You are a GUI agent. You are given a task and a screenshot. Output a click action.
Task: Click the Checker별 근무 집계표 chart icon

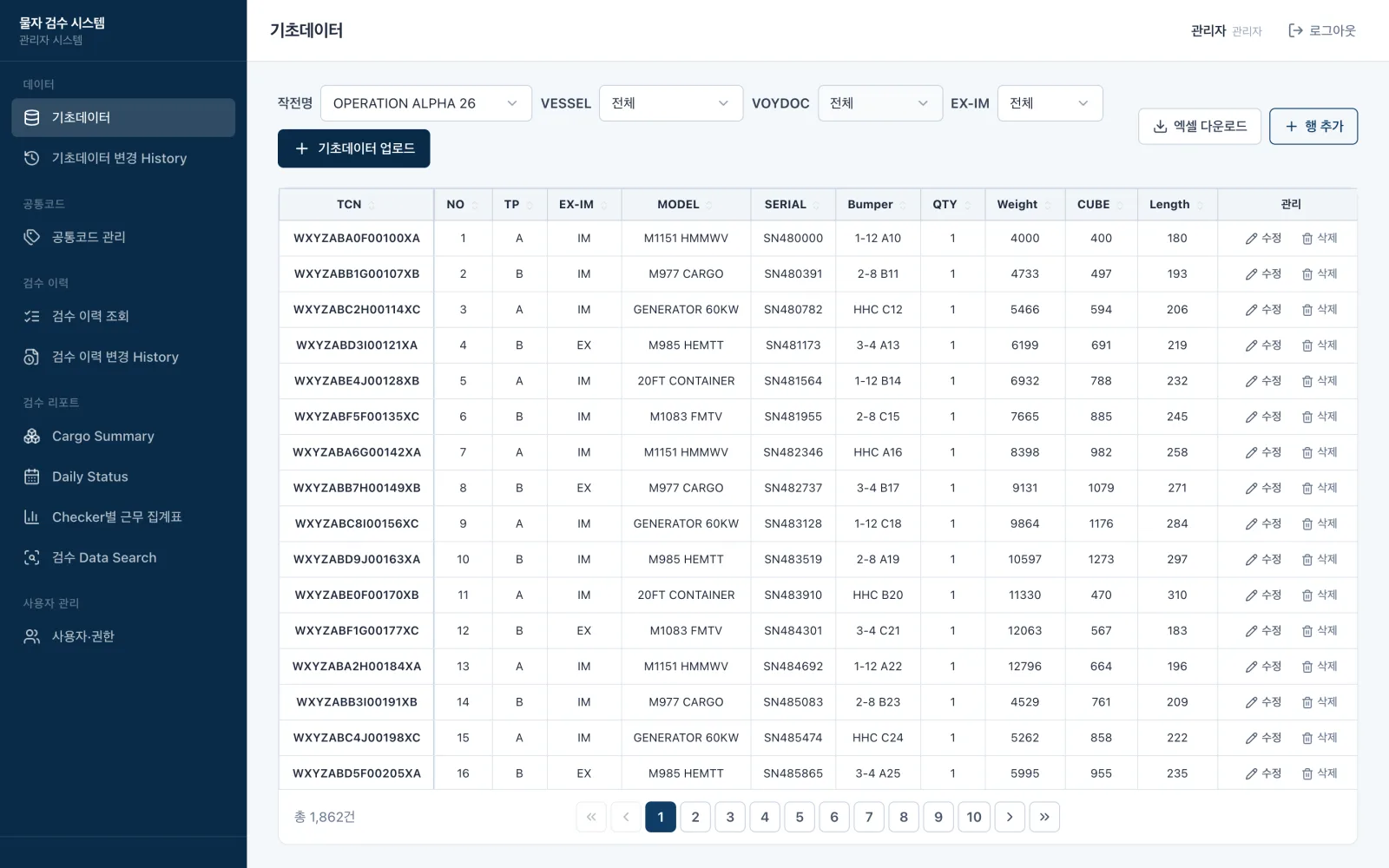tap(32, 517)
